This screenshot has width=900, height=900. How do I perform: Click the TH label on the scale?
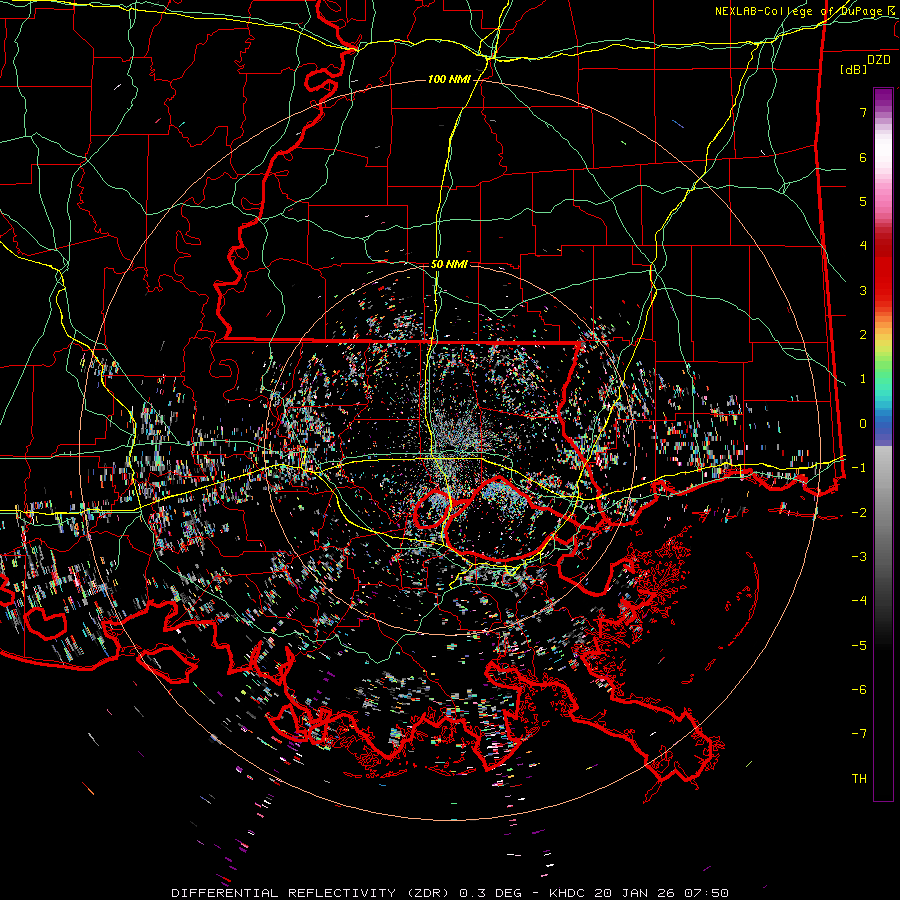[x=859, y=779]
